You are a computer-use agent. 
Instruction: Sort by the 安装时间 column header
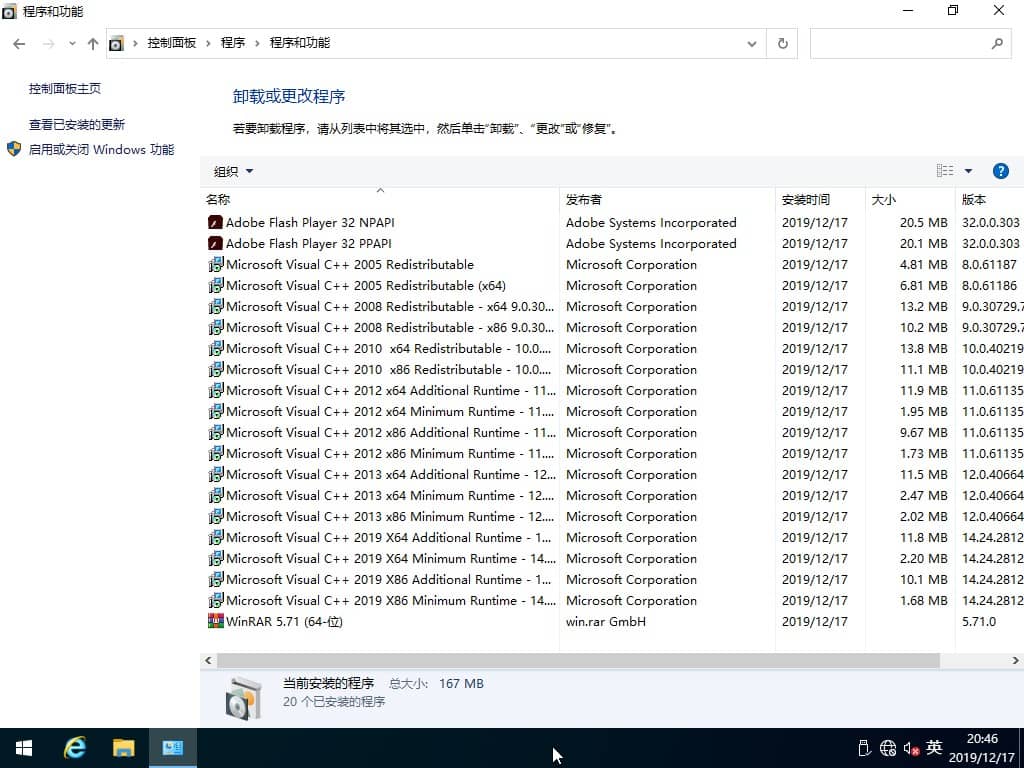[820, 199]
